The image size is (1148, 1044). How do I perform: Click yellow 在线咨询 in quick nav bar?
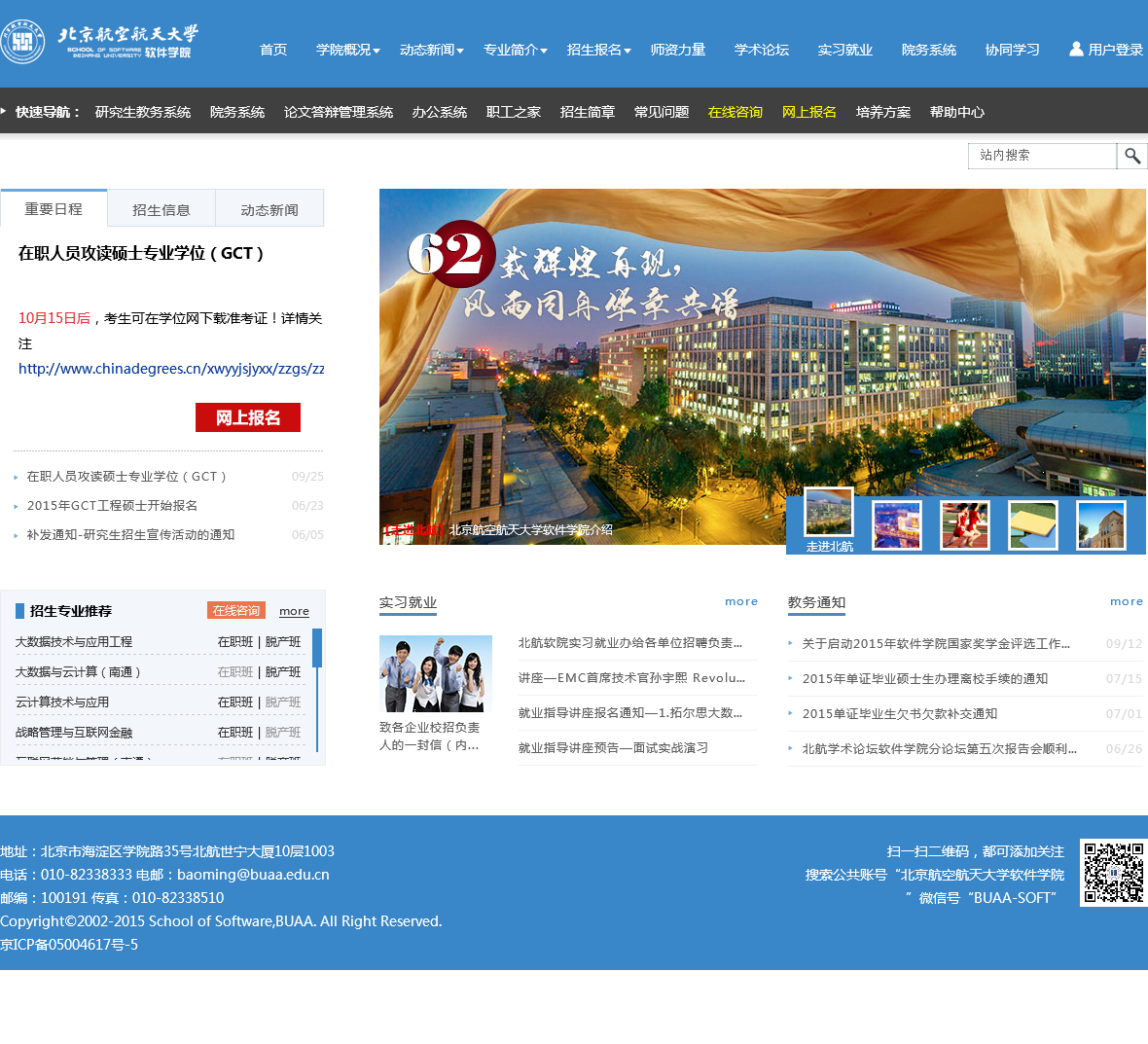[x=735, y=112]
